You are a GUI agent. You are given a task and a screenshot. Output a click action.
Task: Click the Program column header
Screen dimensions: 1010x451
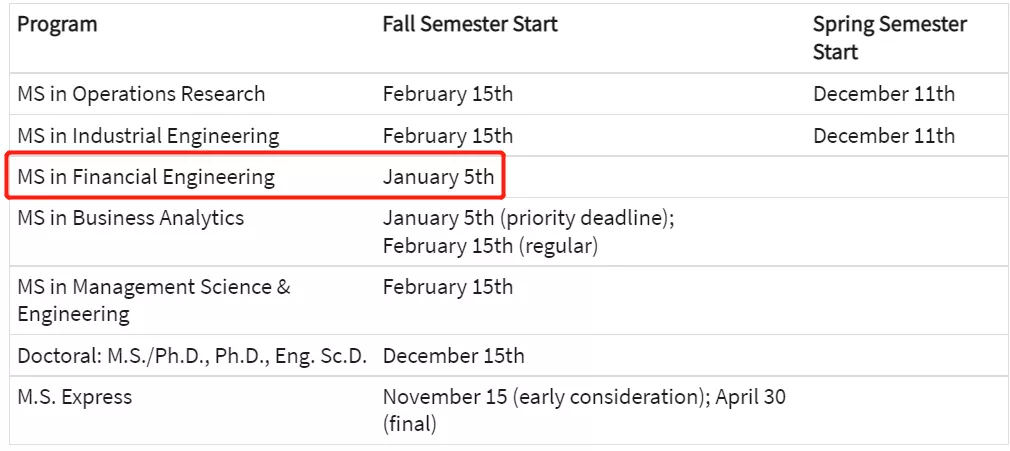[x=57, y=25]
